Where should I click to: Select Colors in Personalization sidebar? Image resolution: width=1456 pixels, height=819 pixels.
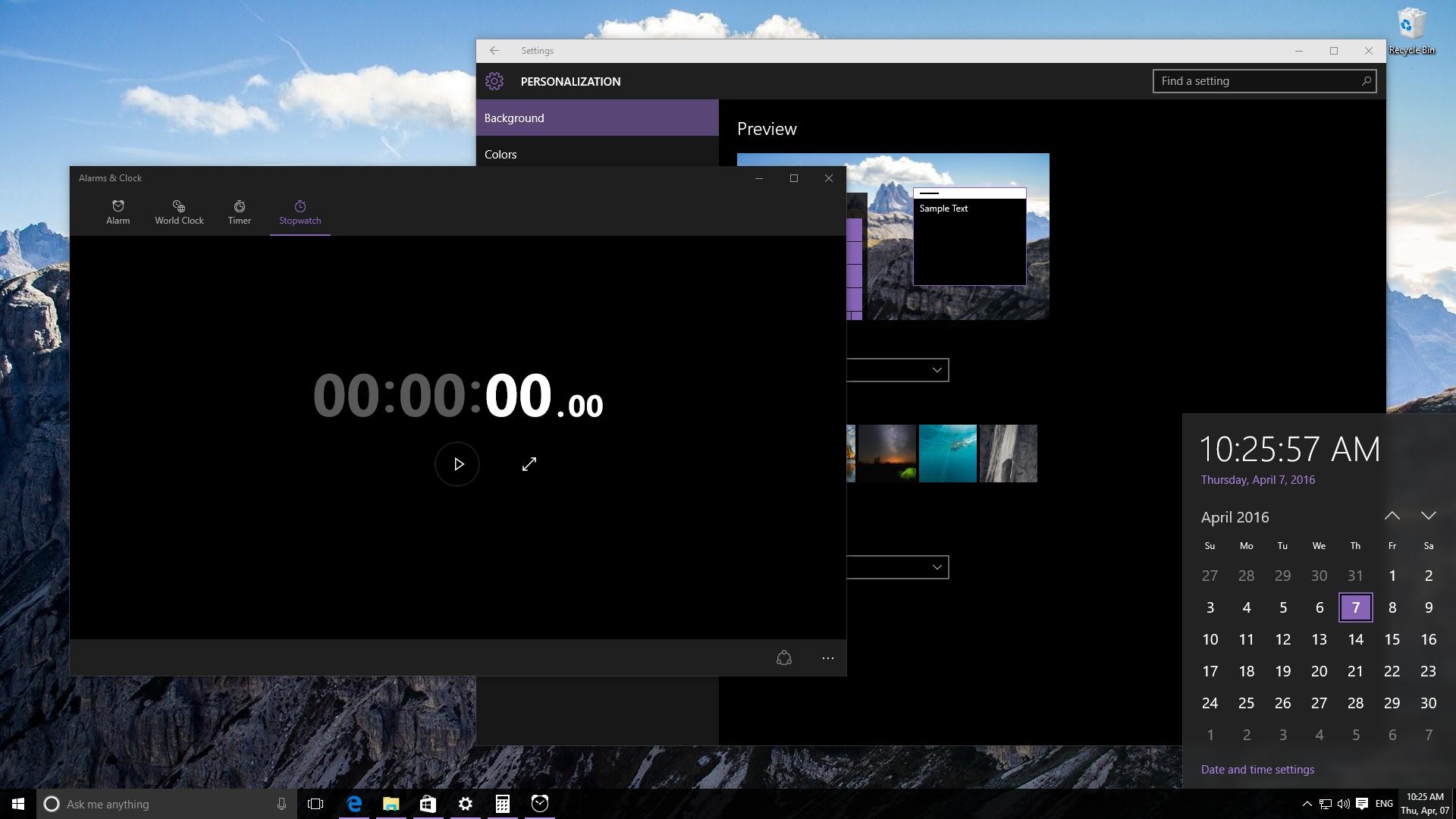[x=500, y=154]
